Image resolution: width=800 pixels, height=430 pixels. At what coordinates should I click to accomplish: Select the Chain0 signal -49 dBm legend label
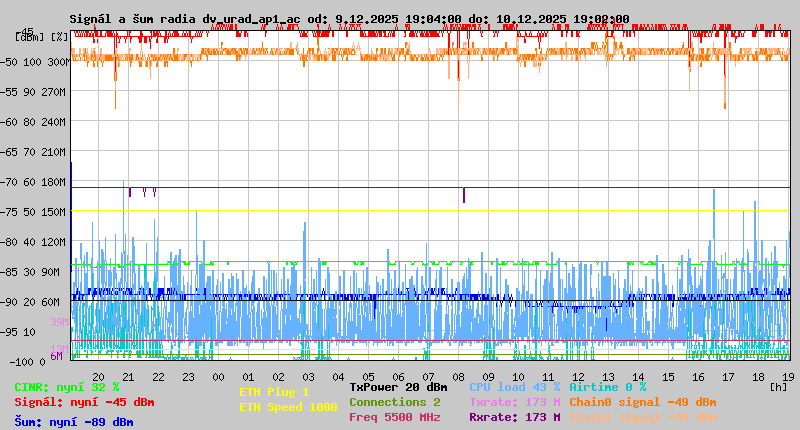(x=642, y=402)
